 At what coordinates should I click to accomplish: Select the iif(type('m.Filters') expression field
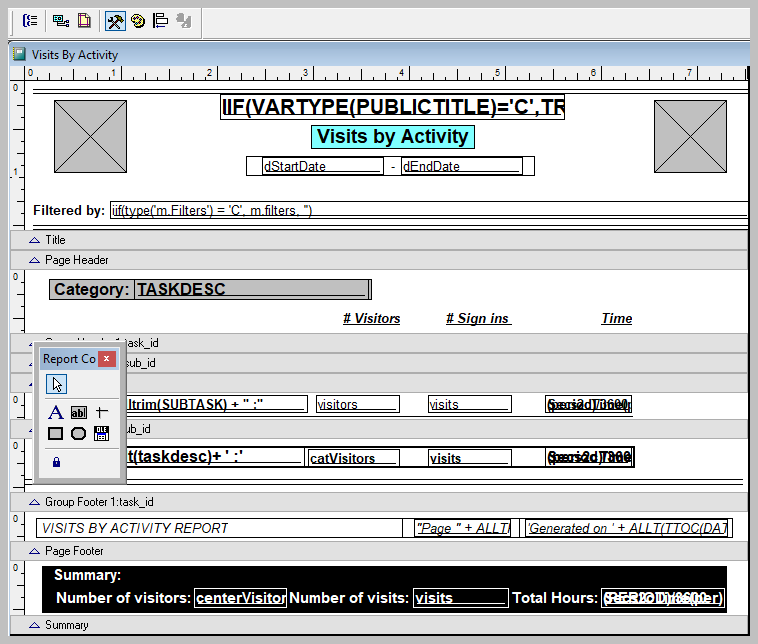(429, 210)
